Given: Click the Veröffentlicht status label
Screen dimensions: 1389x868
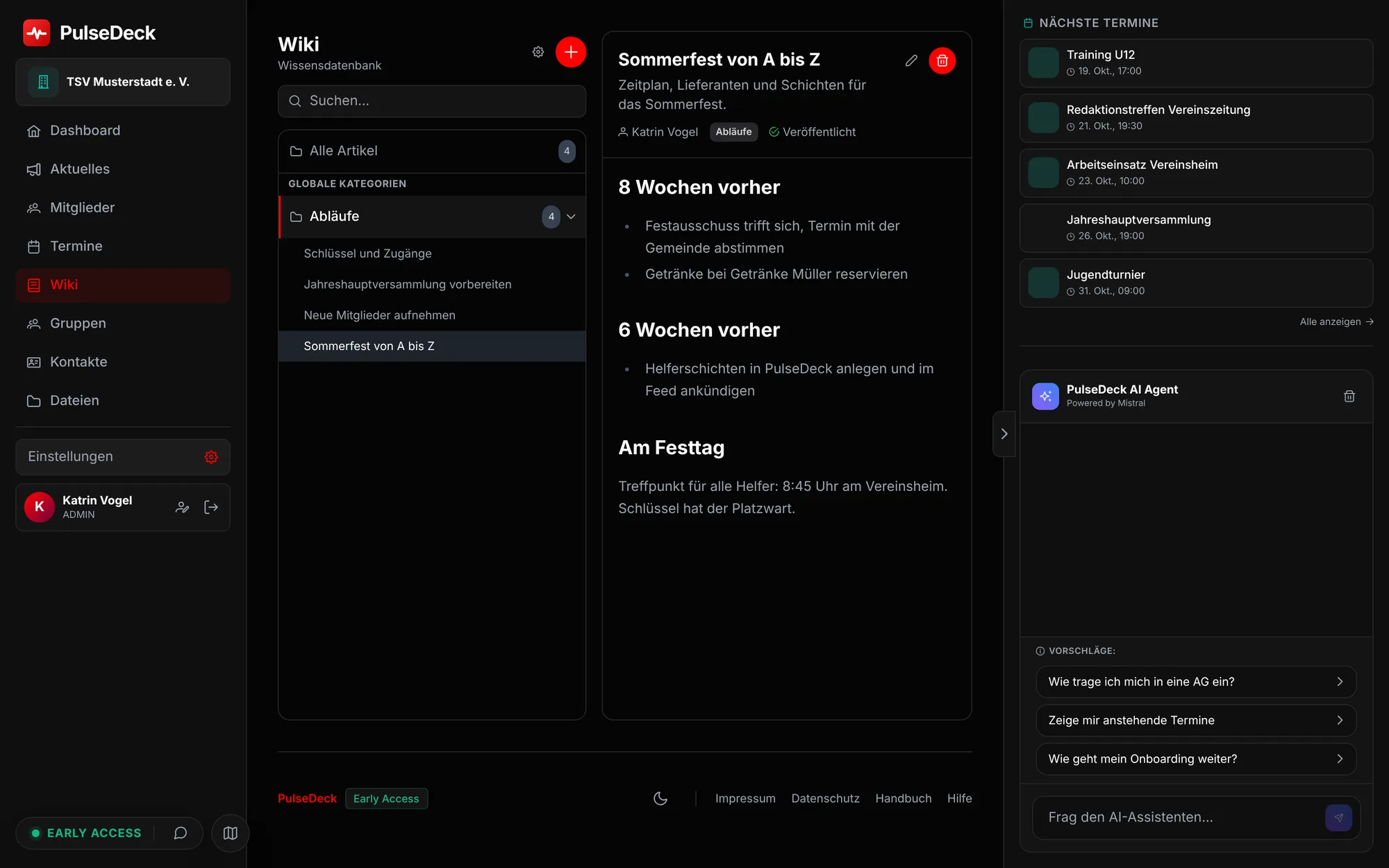Looking at the screenshot, I should tap(812, 132).
